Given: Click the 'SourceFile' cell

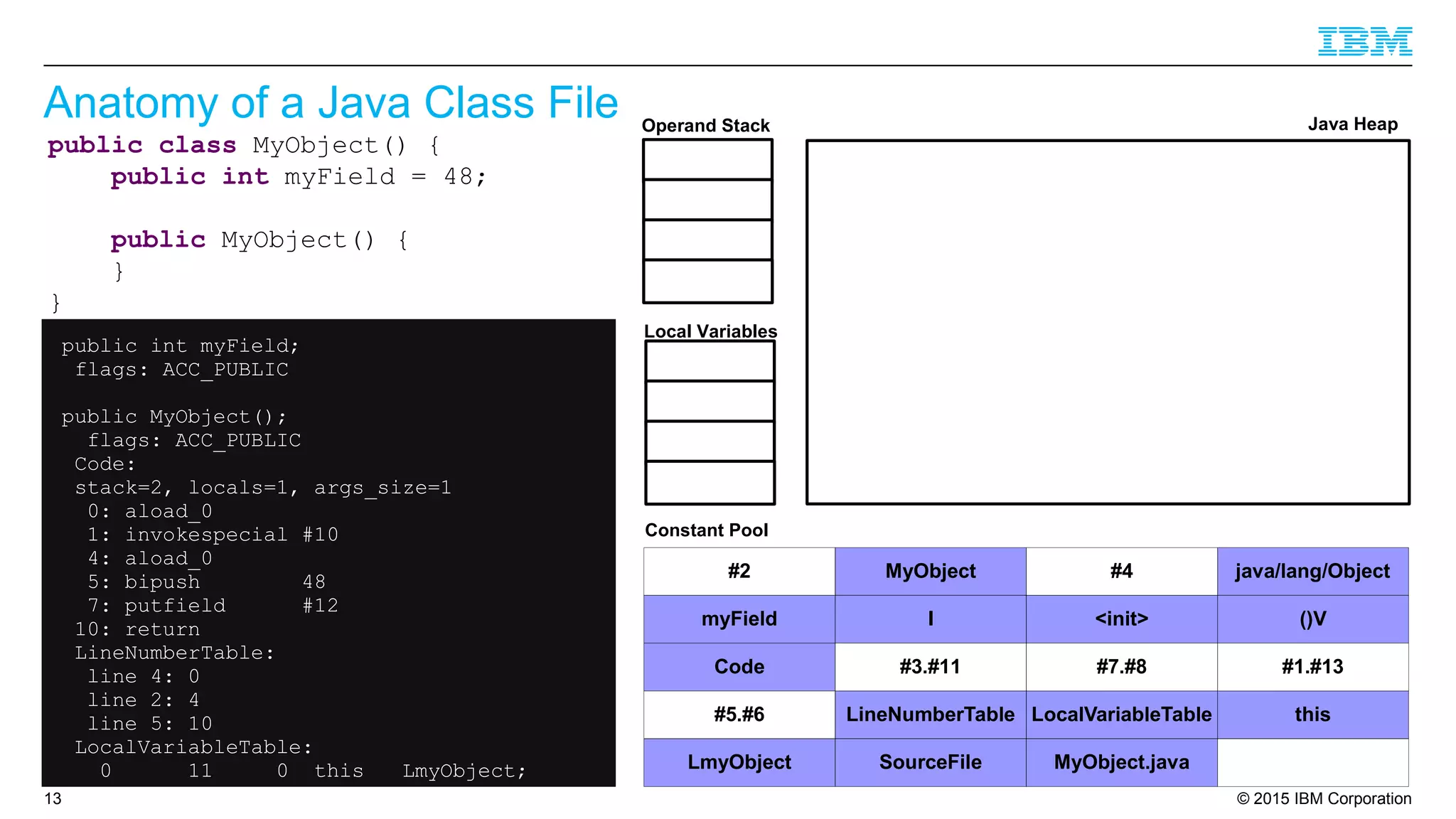Looking at the screenshot, I should [x=931, y=762].
